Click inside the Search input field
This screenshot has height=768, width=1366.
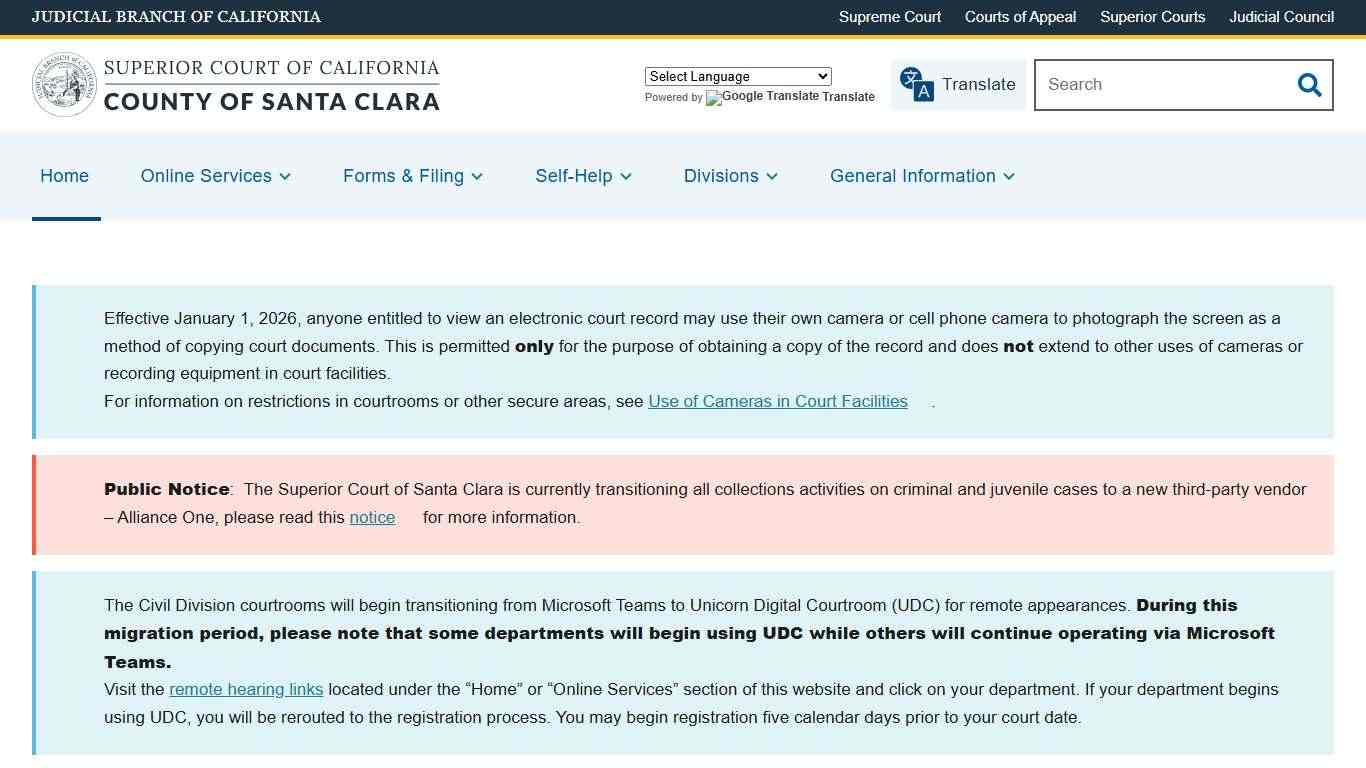(x=1150, y=85)
